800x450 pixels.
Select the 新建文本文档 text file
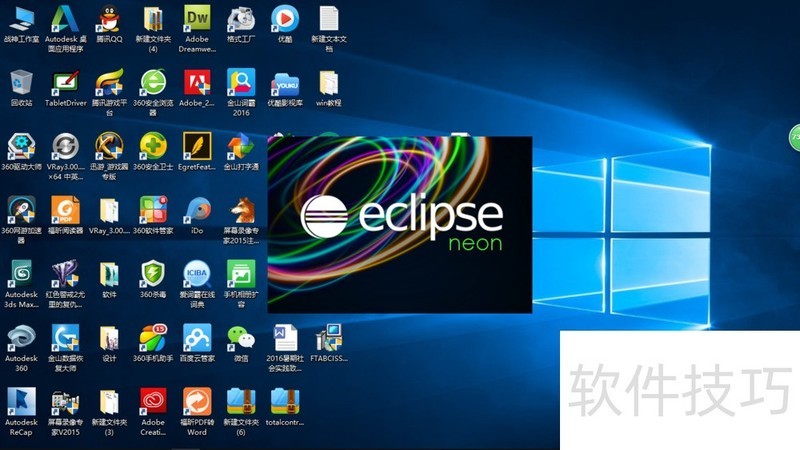329,19
